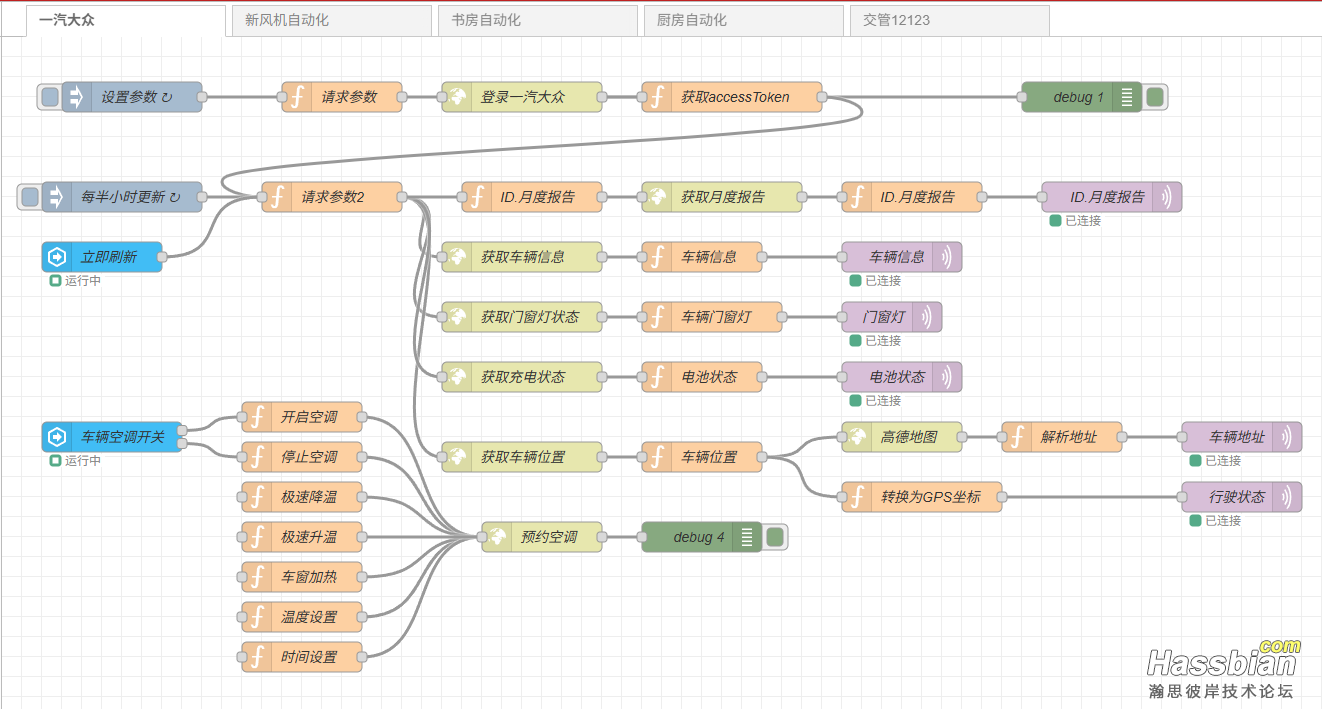Select the 一汽大众 flow tab
1322x709 pixels.
[x=125, y=20]
